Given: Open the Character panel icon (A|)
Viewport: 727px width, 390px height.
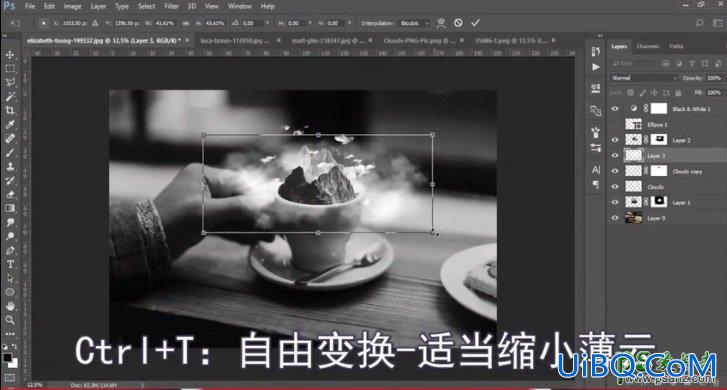Looking at the screenshot, I should point(596,170).
